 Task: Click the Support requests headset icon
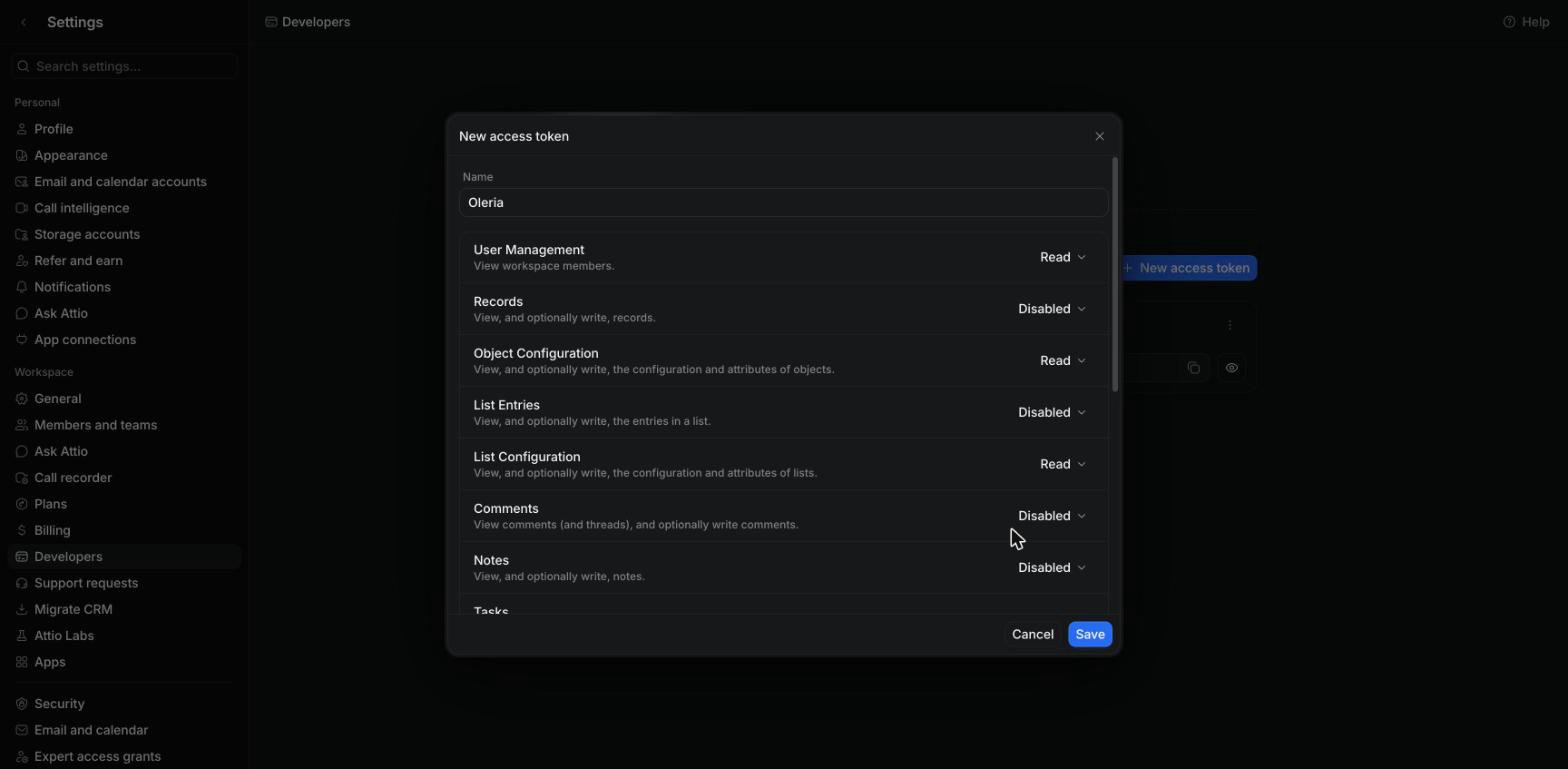pos(22,583)
